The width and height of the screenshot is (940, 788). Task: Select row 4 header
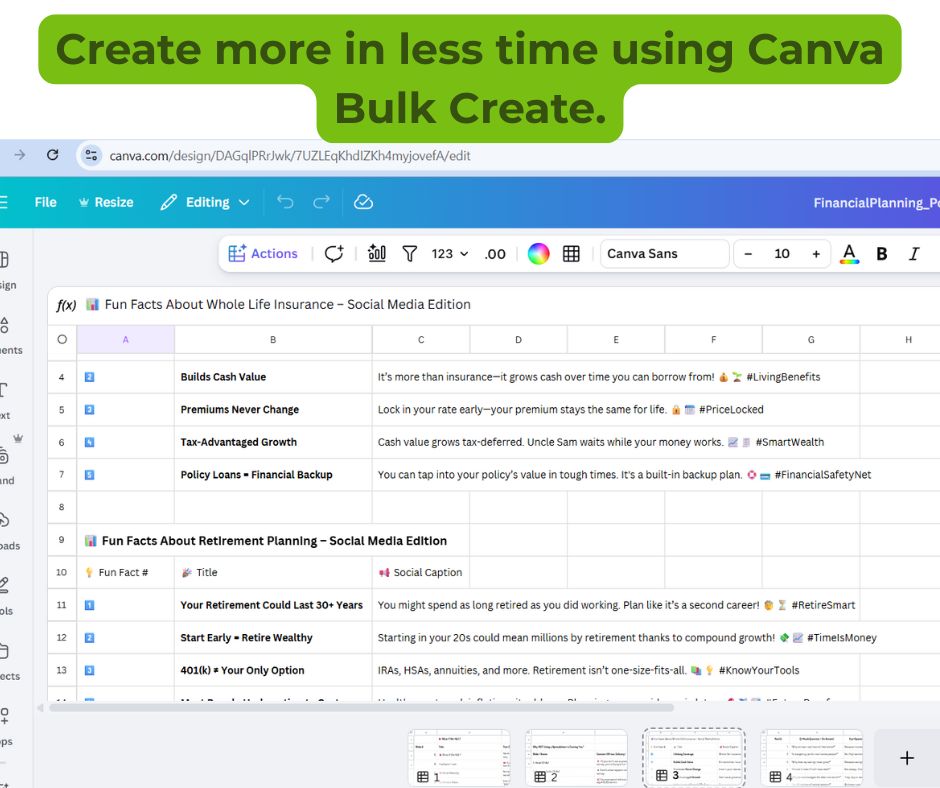[x=62, y=377]
